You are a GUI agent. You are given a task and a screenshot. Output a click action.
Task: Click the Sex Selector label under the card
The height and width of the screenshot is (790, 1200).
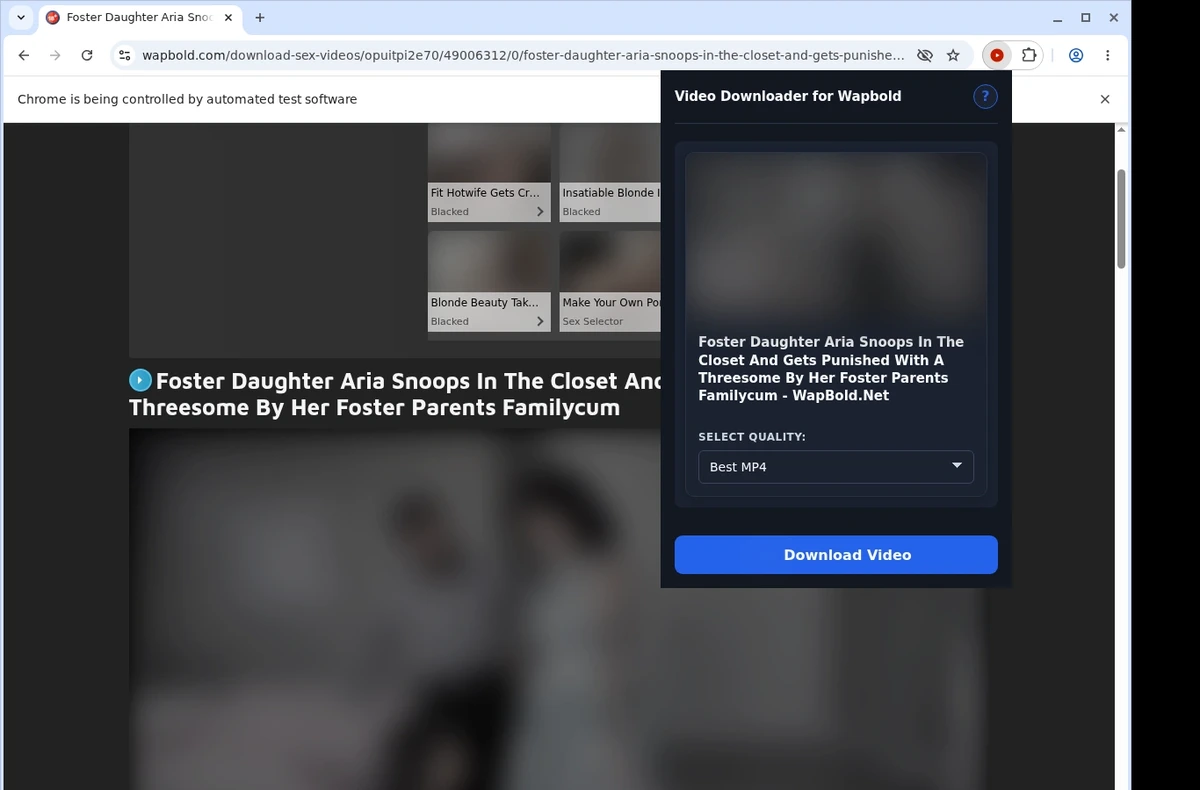pos(592,321)
